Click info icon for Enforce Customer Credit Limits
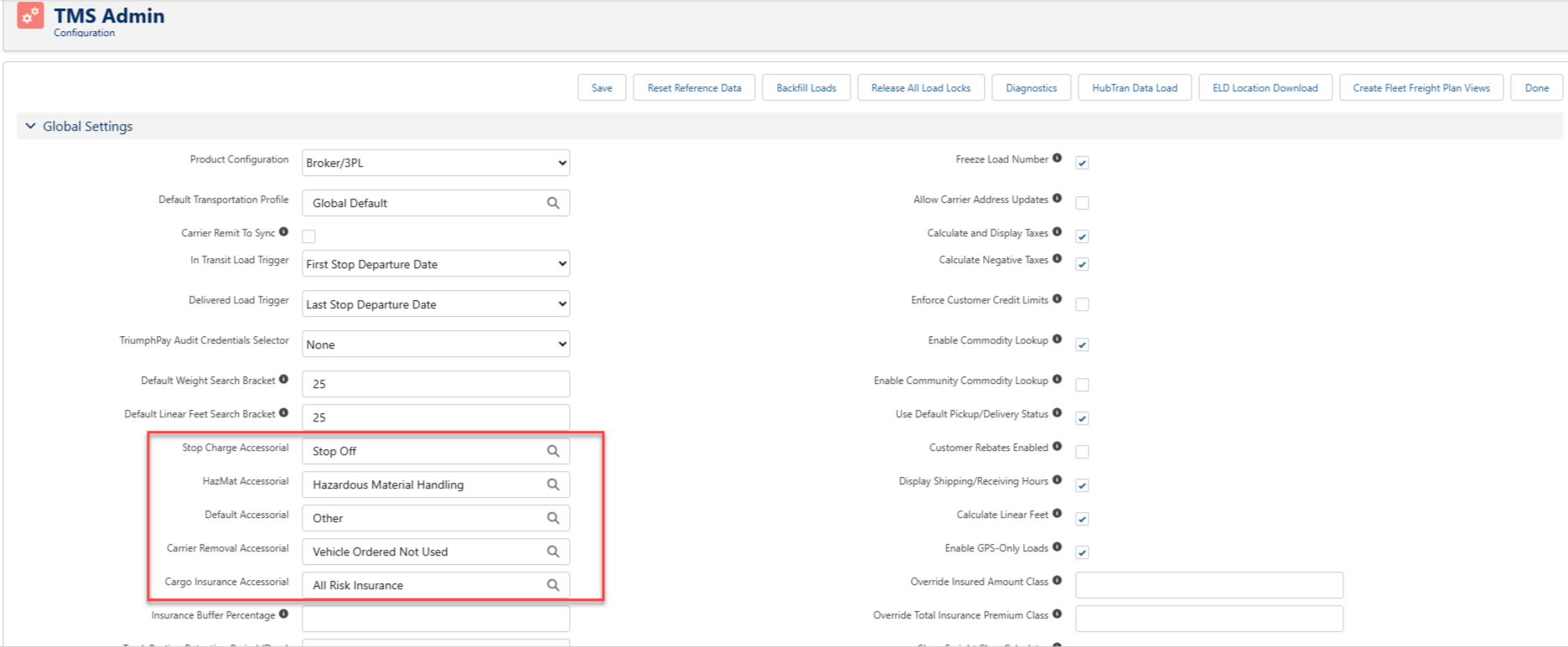This screenshot has height=647, width=1568. pos(1058,299)
